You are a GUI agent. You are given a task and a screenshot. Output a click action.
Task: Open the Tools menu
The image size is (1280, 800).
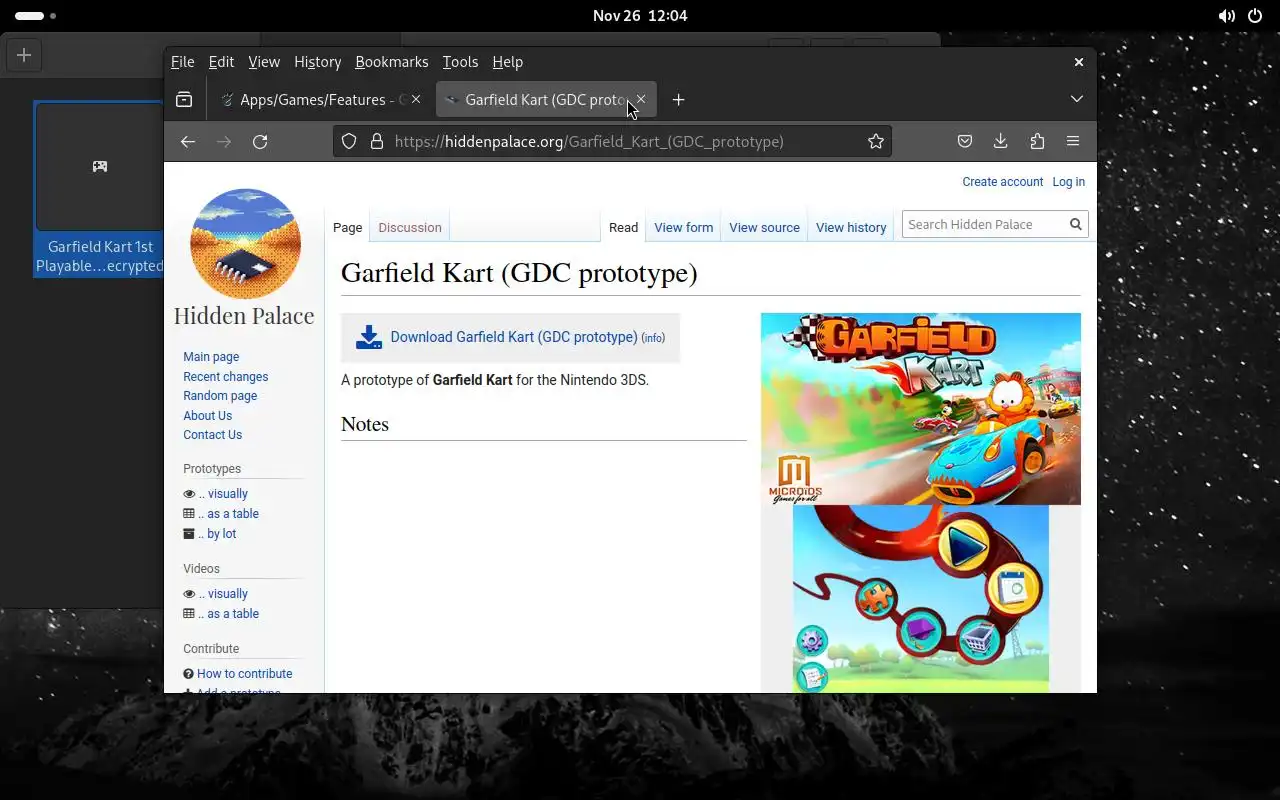pos(460,62)
